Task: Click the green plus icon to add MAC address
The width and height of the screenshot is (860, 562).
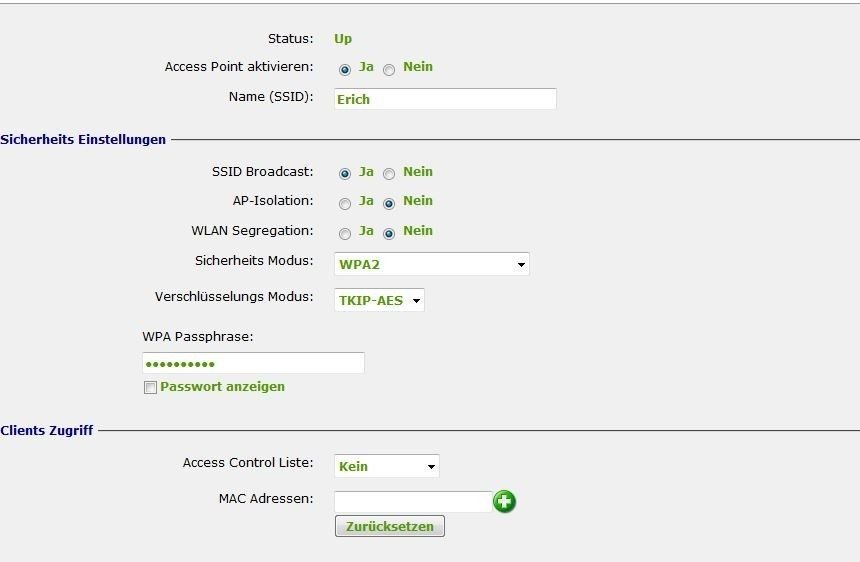Action: (504, 501)
